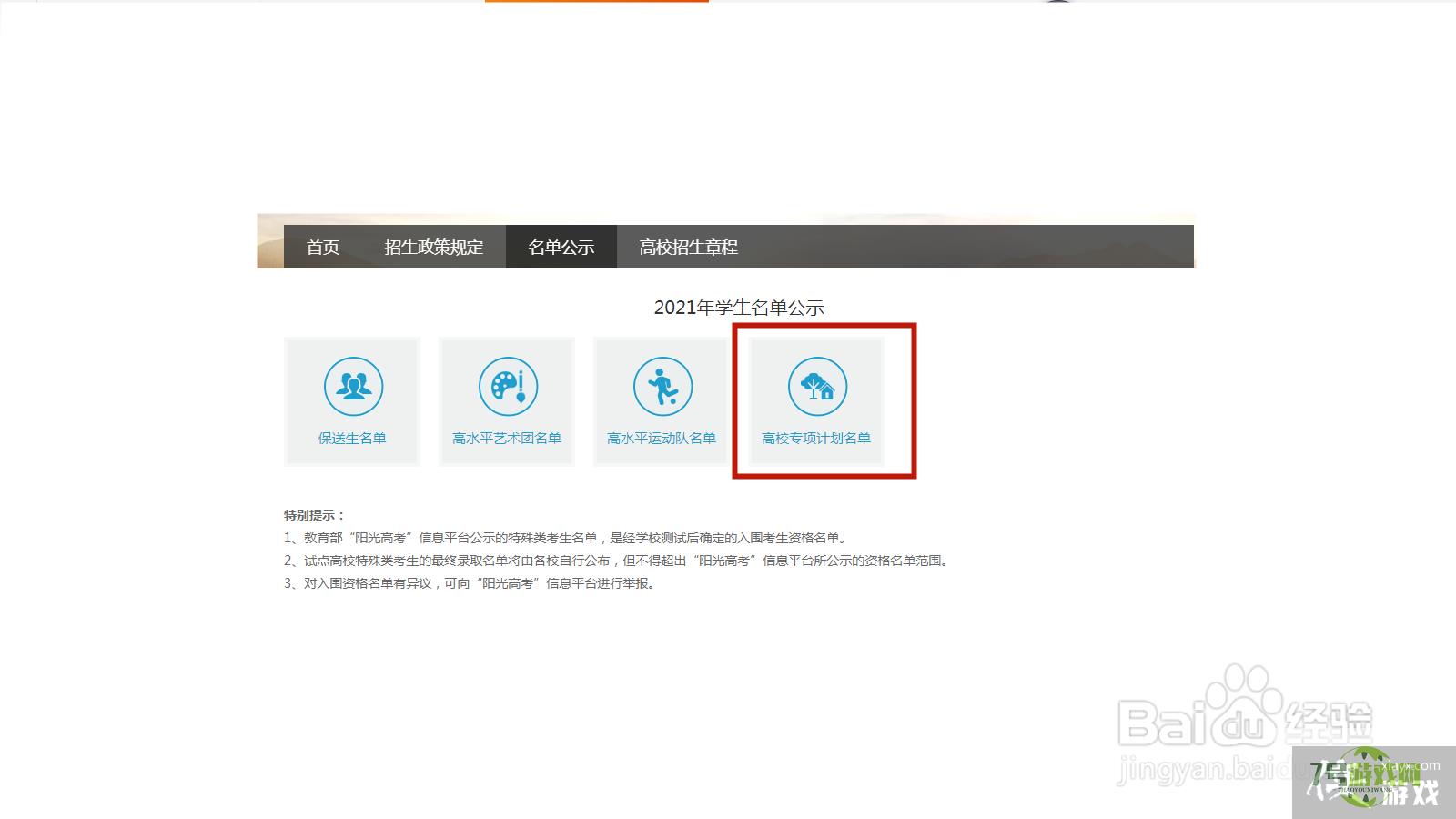Viewport: 1456px width, 819px height.
Task: Select the 名单公示 tab
Action: click(x=561, y=247)
